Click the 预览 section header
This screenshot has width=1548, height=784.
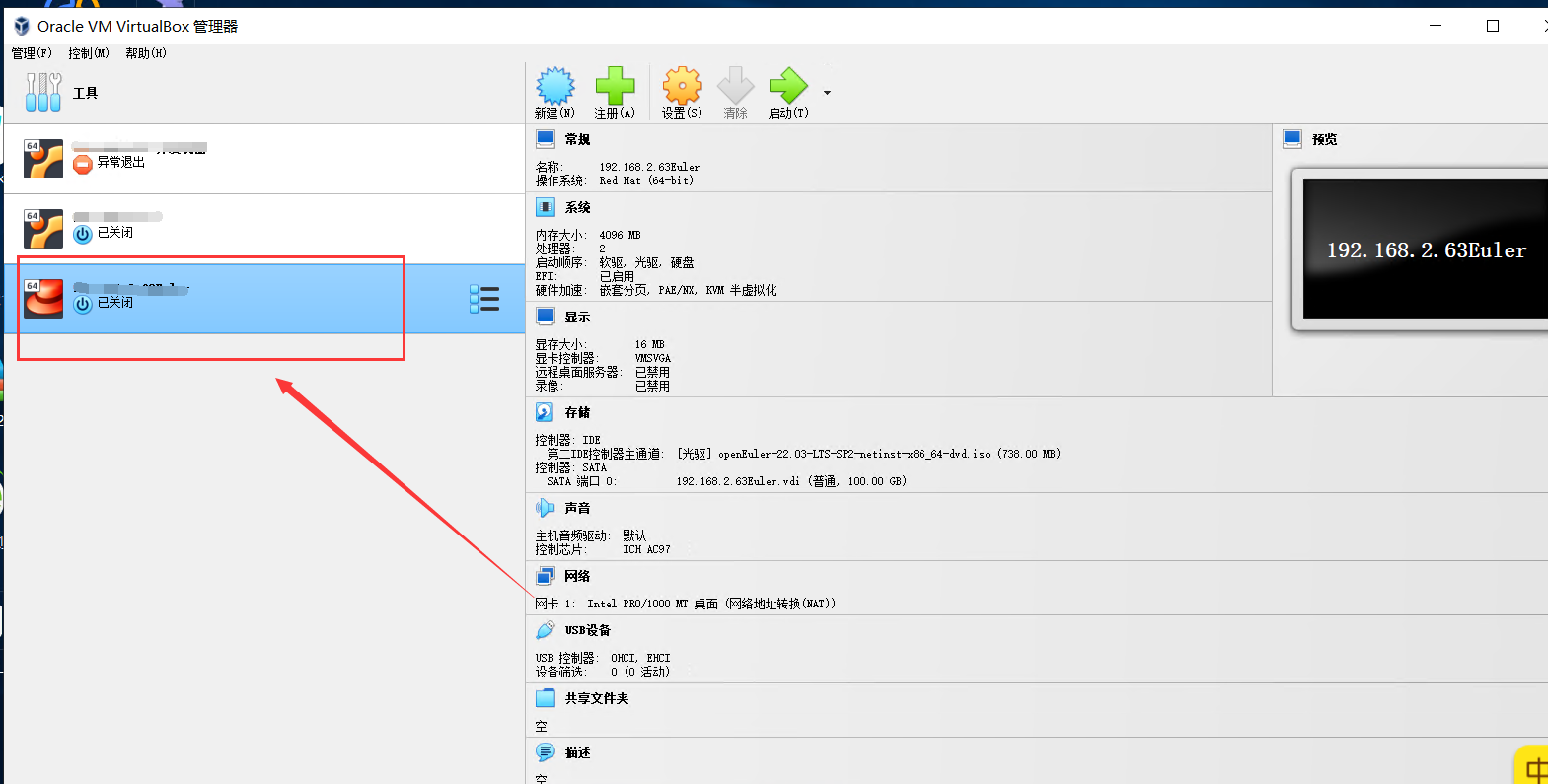pyautogui.click(x=1324, y=140)
